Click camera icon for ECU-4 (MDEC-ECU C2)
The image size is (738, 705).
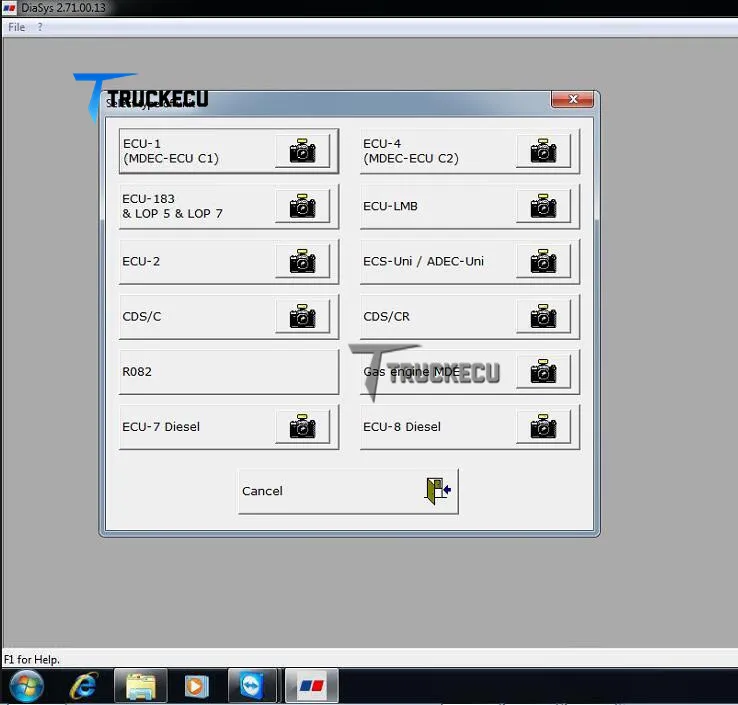point(544,151)
